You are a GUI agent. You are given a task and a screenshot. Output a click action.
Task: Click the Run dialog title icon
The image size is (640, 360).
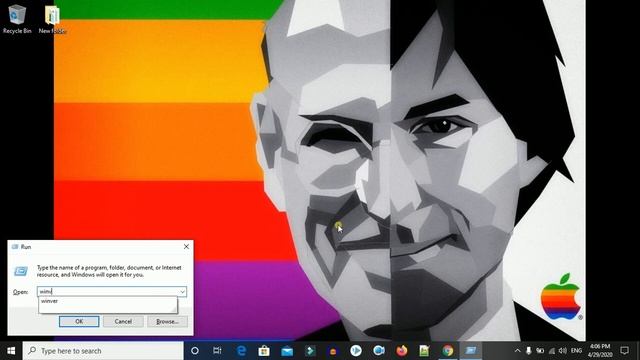(x=16, y=247)
